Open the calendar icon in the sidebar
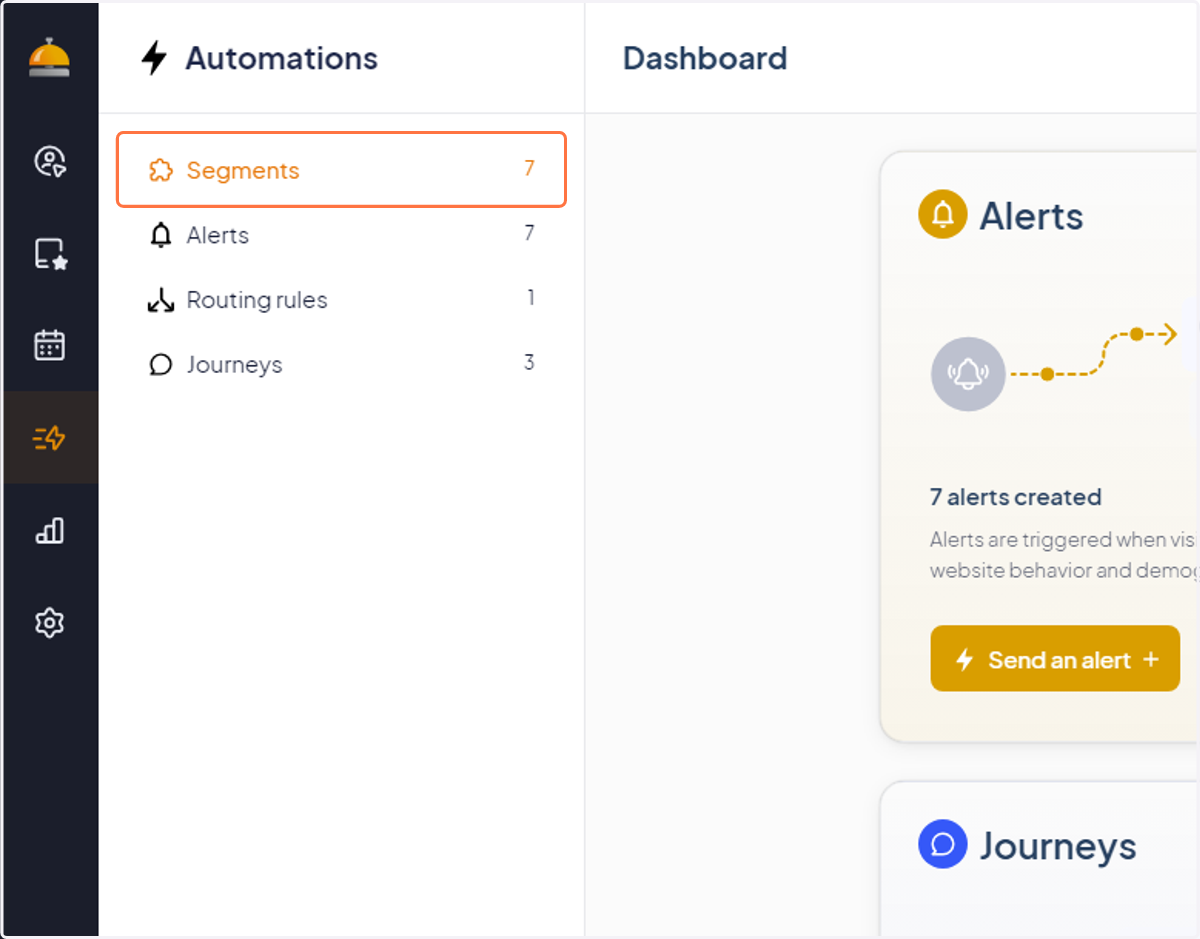Viewport: 1200px width, 939px height. (49, 345)
